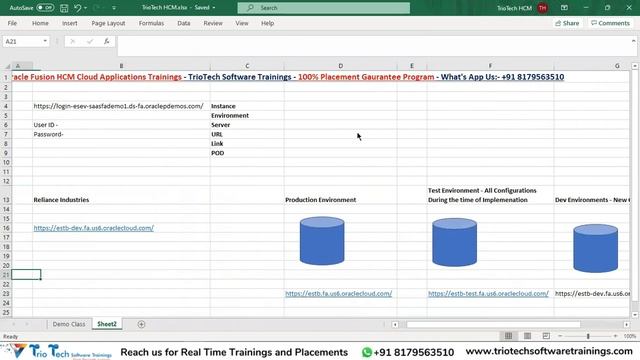Click the 'Password-' cell
Image resolution: width=640 pixels, height=360 pixels.
click(48, 134)
